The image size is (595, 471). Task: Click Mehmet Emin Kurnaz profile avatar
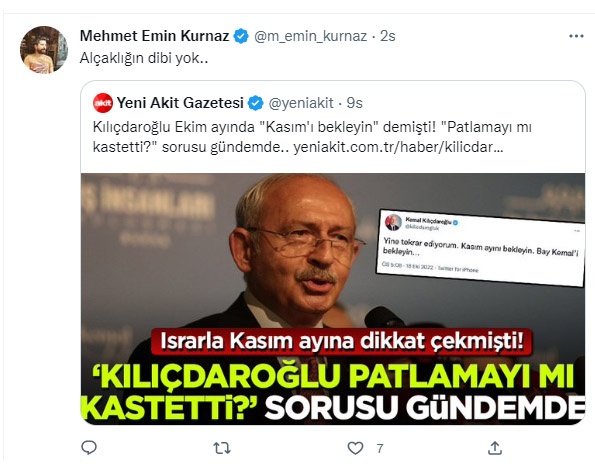pos(44,49)
